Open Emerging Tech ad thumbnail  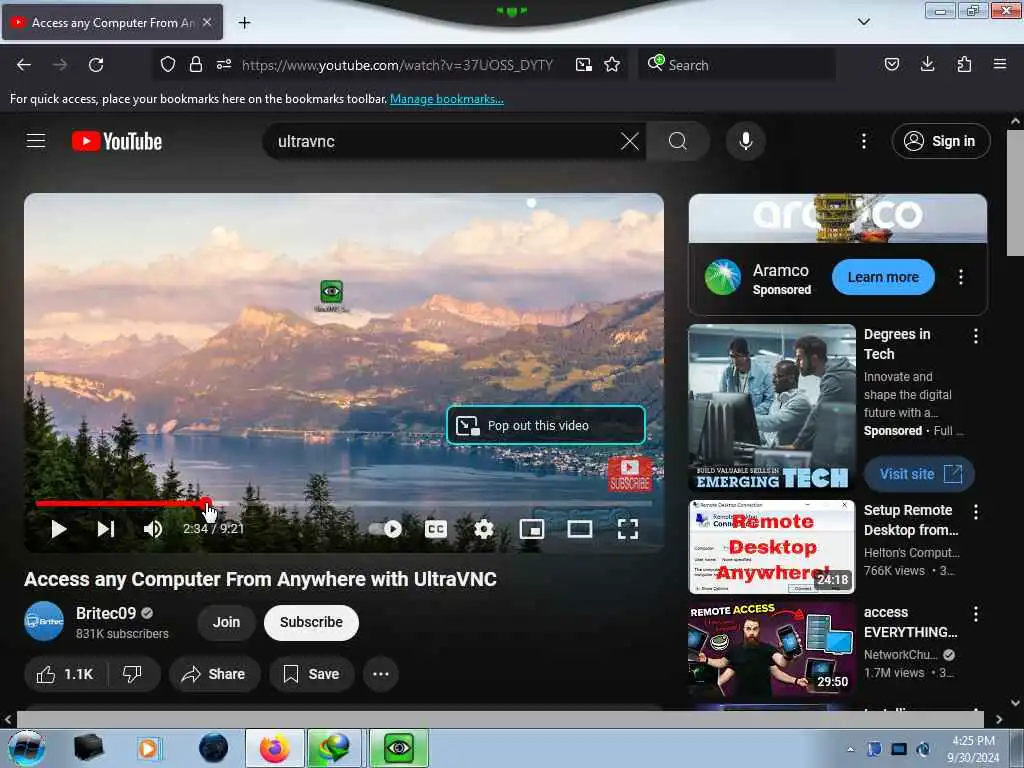(x=772, y=408)
